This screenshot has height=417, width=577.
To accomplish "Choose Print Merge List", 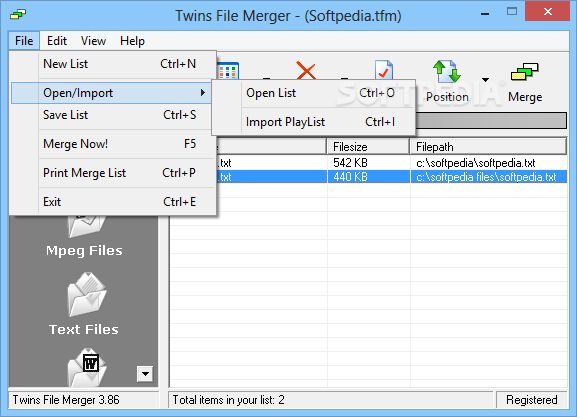I will click(113, 173).
